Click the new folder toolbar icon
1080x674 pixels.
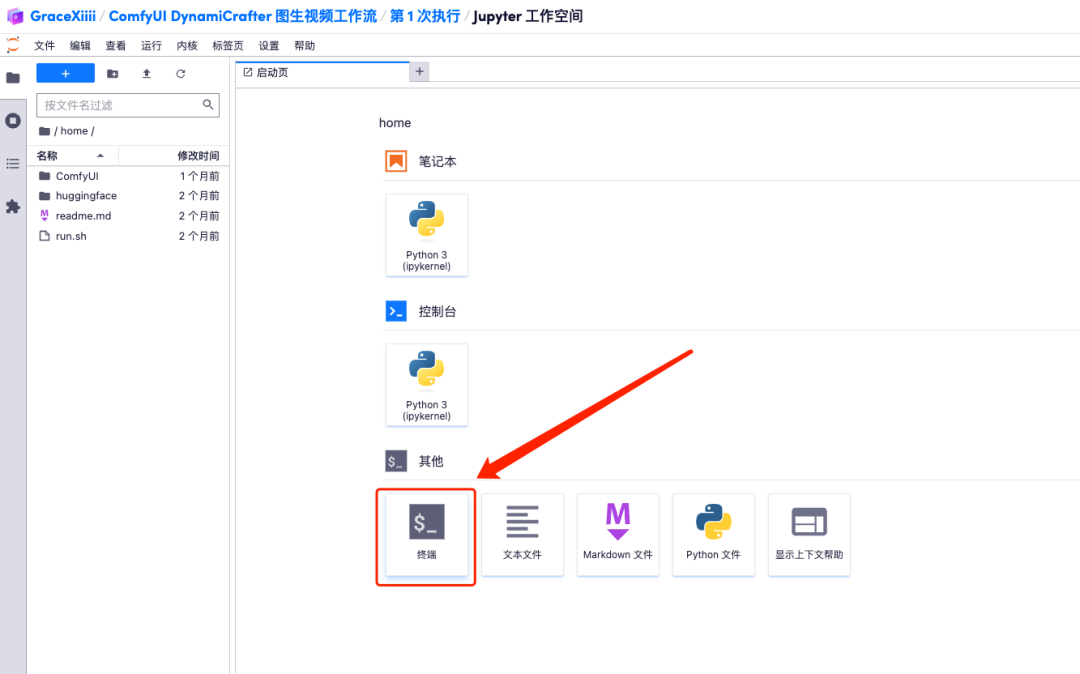(112, 73)
